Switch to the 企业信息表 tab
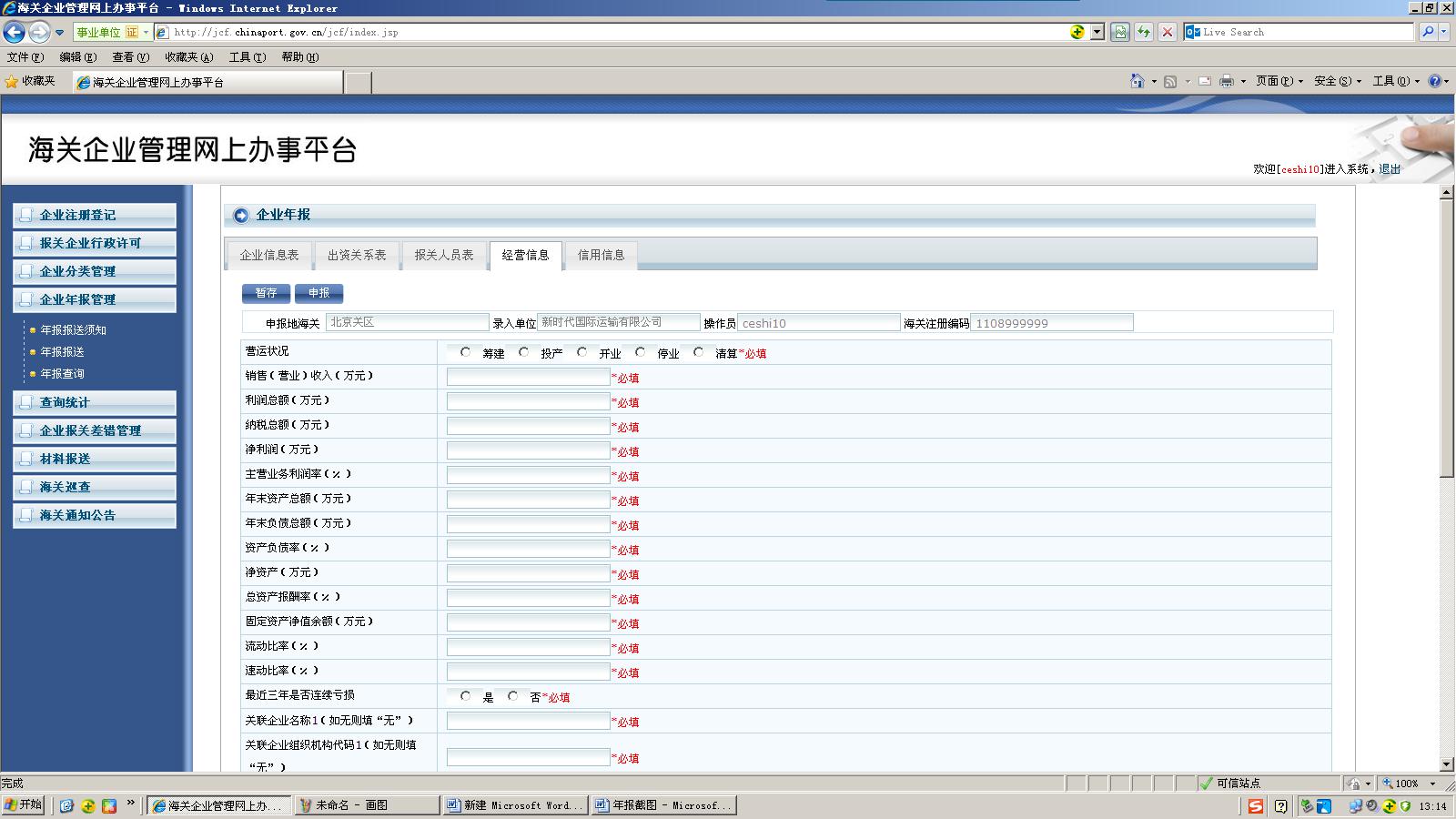The image size is (1456, 819). pos(269,255)
